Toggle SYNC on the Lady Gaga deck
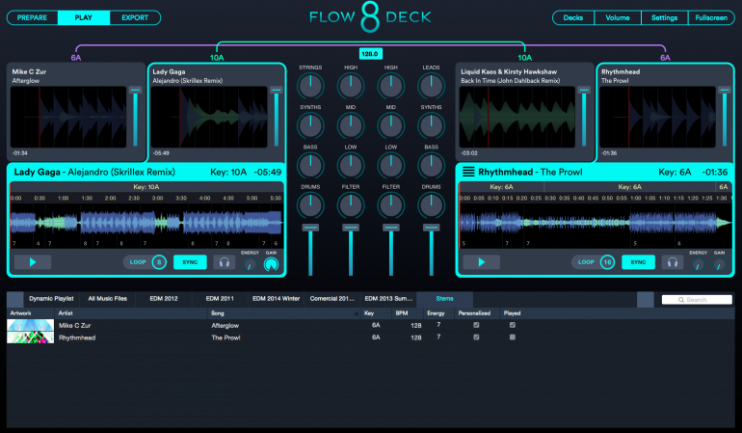 click(x=189, y=262)
